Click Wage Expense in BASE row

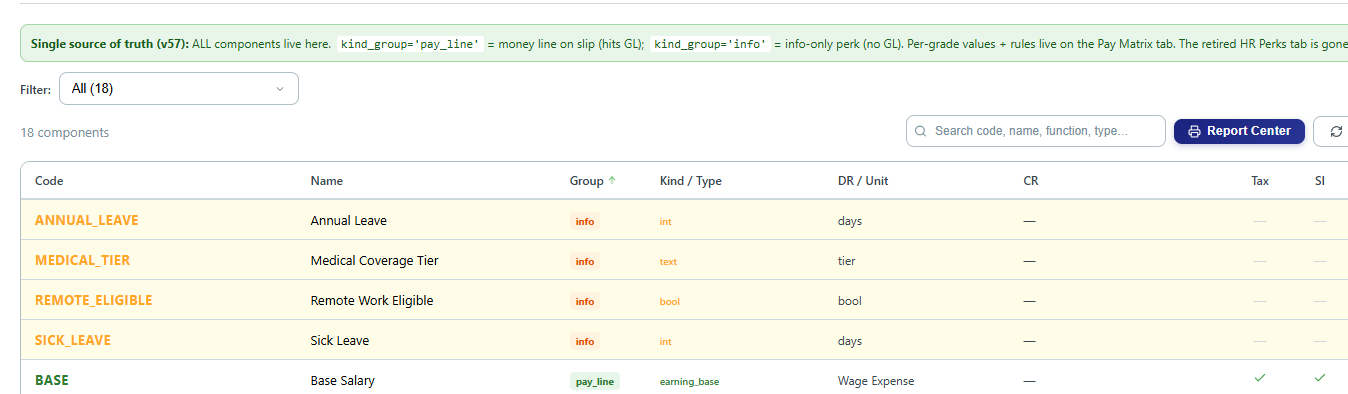(876, 380)
